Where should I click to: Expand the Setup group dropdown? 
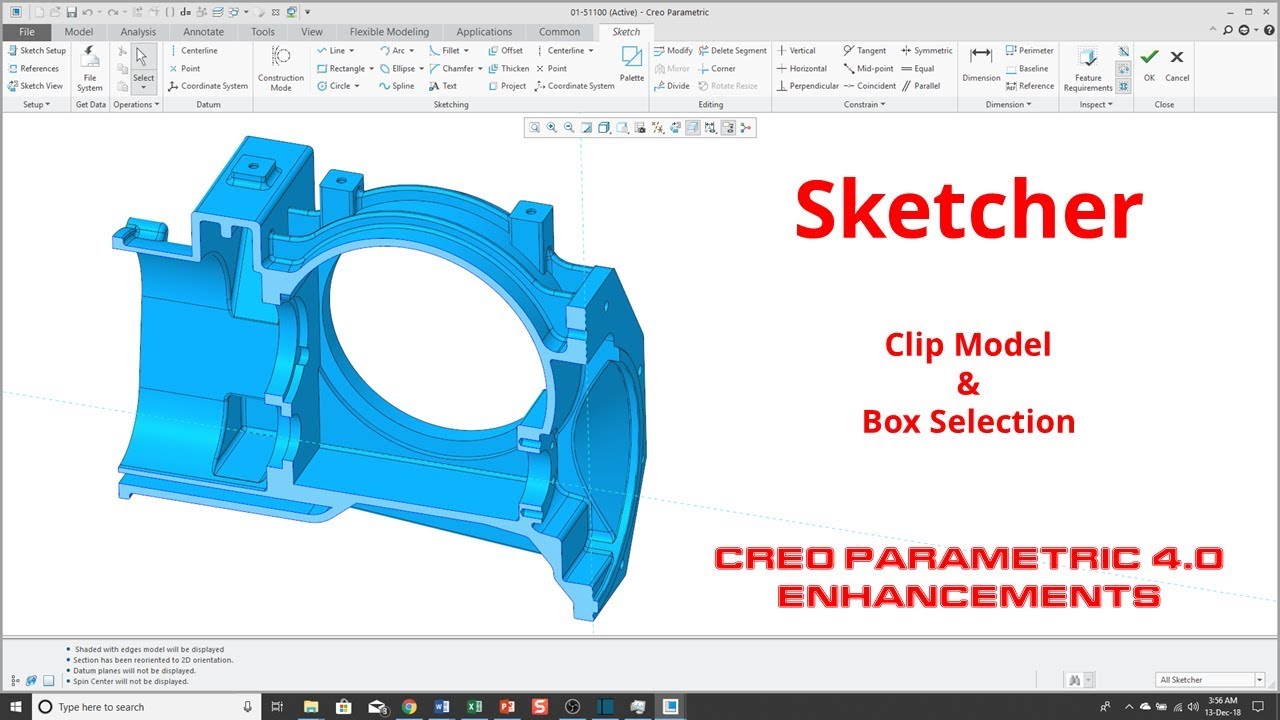(x=36, y=104)
